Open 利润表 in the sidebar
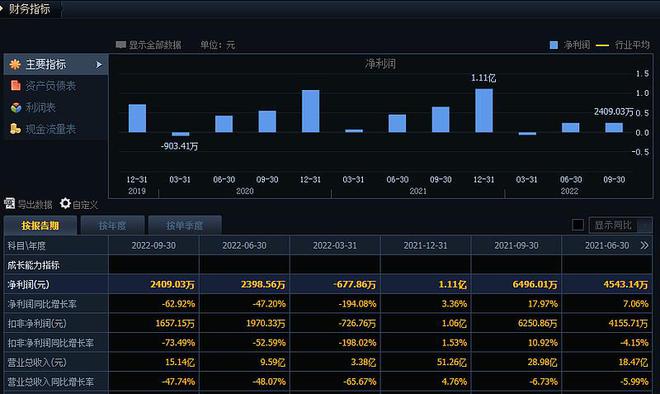660x394 pixels. point(40,107)
